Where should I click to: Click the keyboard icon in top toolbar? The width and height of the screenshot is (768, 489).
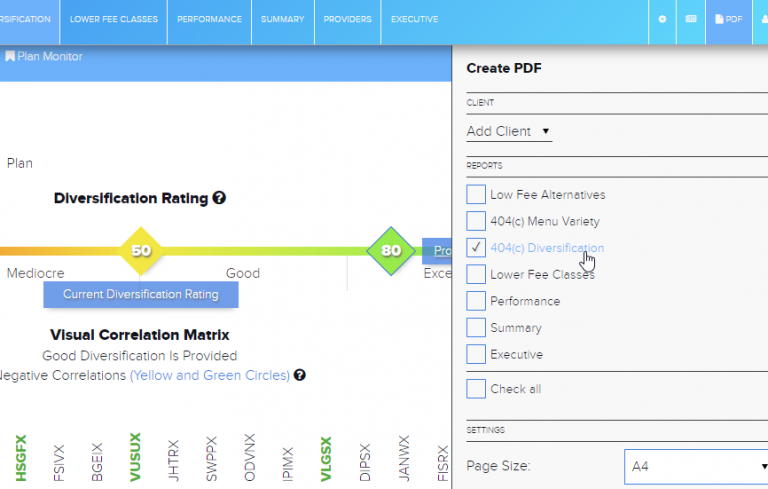coord(691,19)
